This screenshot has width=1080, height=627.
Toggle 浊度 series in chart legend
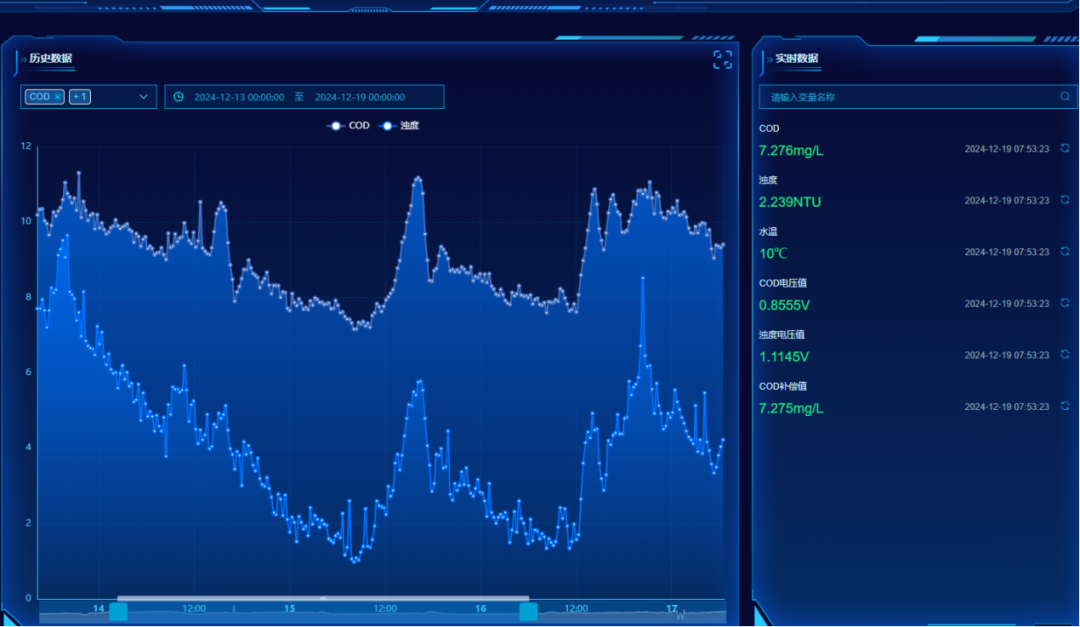(x=399, y=125)
